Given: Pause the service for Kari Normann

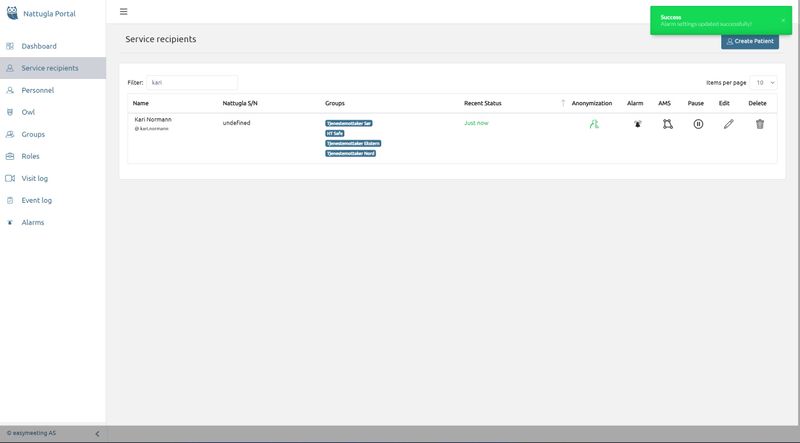Looking at the screenshot, I should coord(698,124).
